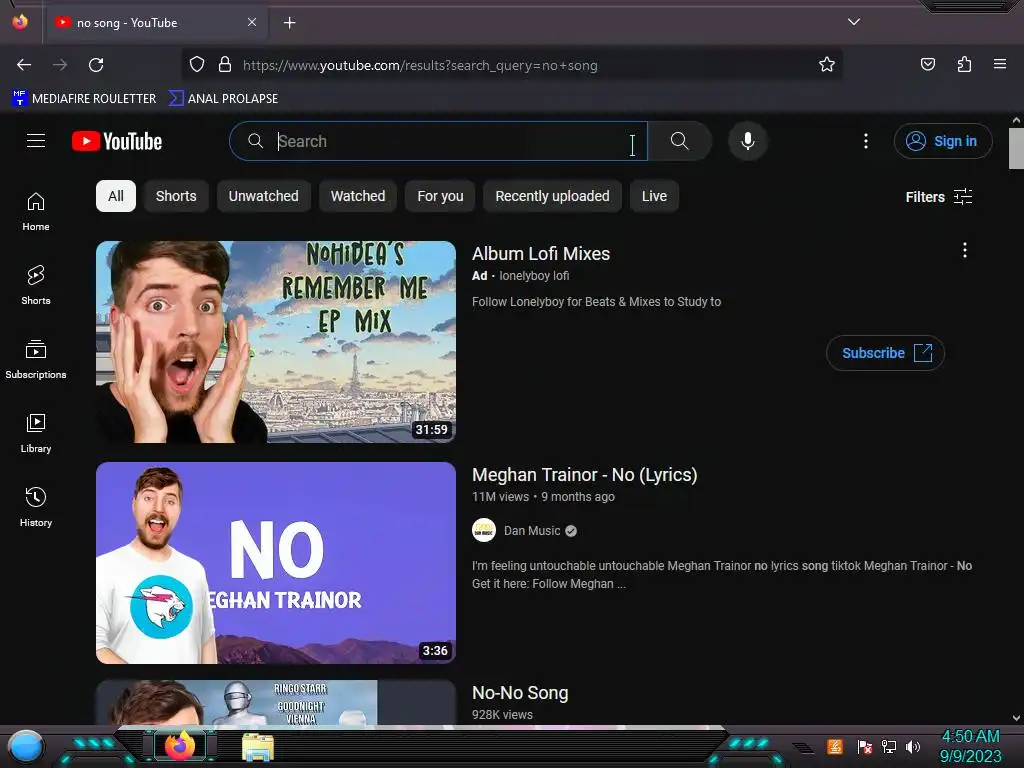1024x768 pixels.
Task: Open the Ringo Starr Goodnight Vienna thumbnail
Action: (276, 703)
